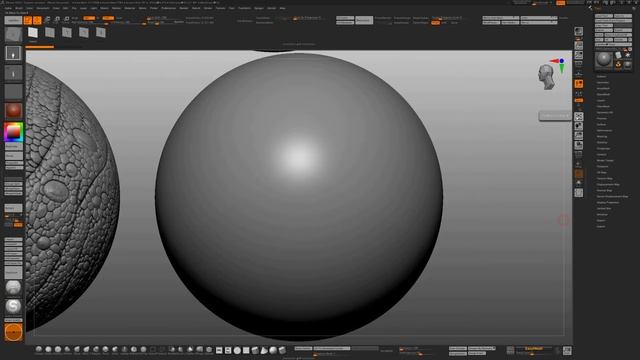
Task: Select the PolyMesh3D star tool icon
Action: tap(628, 55)
